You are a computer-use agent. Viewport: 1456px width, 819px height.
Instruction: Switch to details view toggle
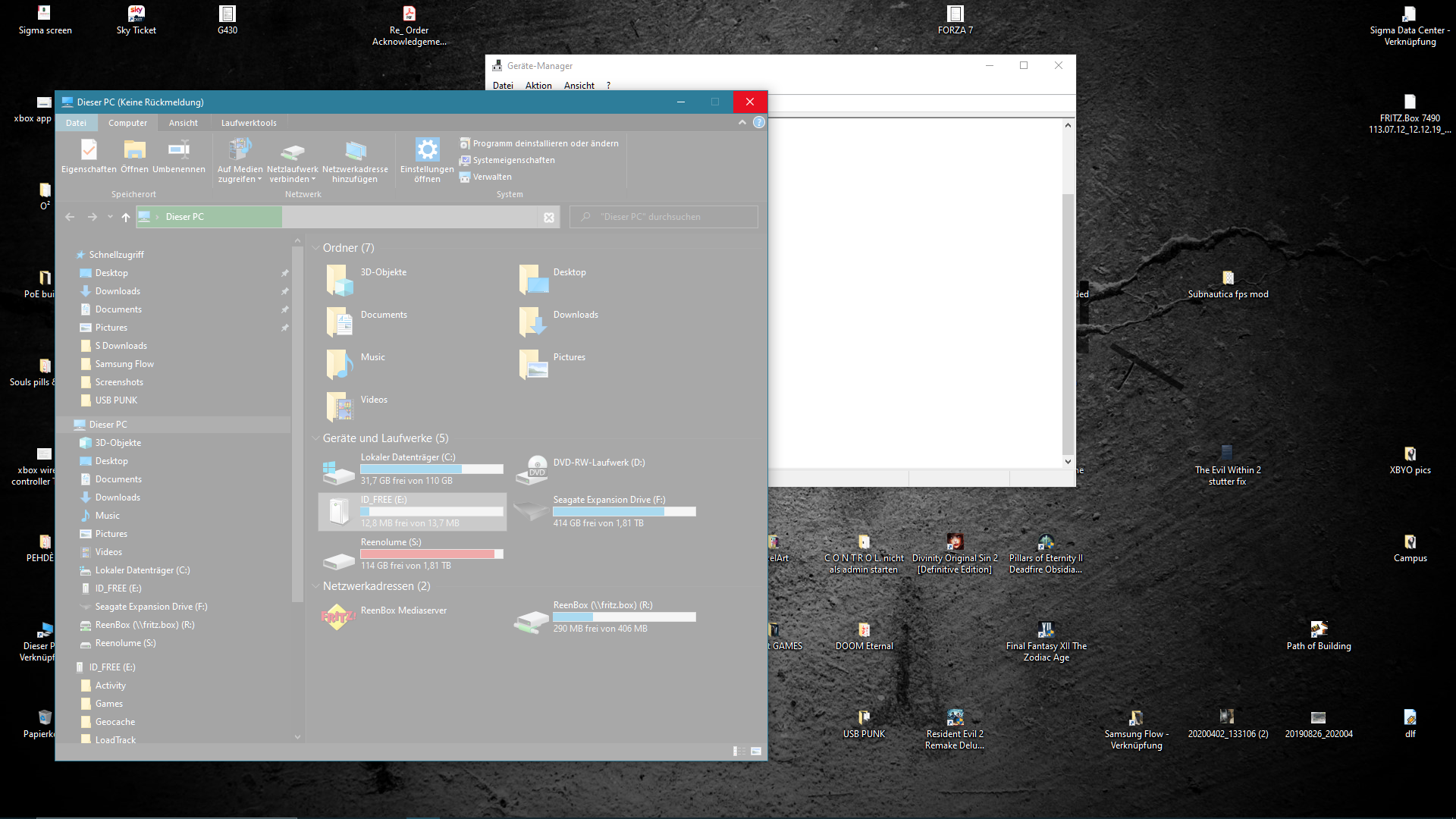[x=739, y=751]
